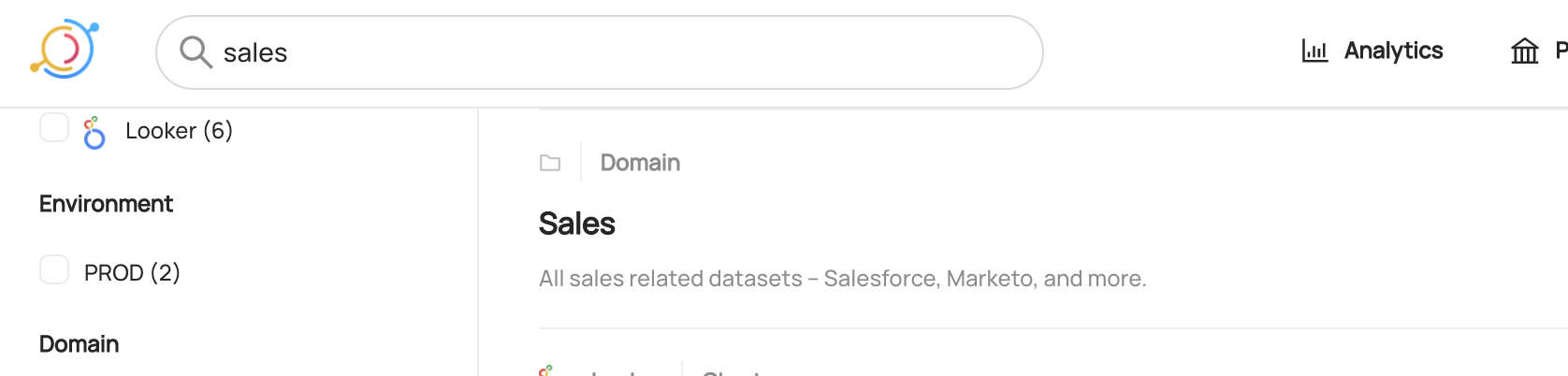1568x376 pixels.
Task: Click the DataHub logo
Action: (64, 51)
